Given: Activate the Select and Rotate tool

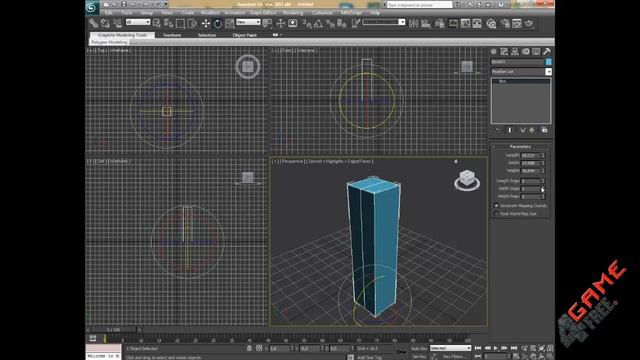Looking at the screenshot, I should click(x=218, y=23).
